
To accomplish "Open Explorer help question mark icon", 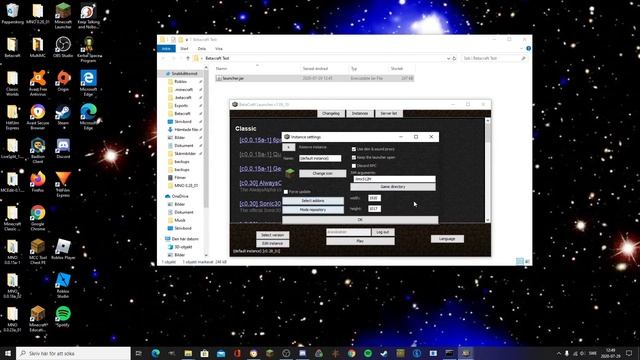I will [x=528, y=49].
